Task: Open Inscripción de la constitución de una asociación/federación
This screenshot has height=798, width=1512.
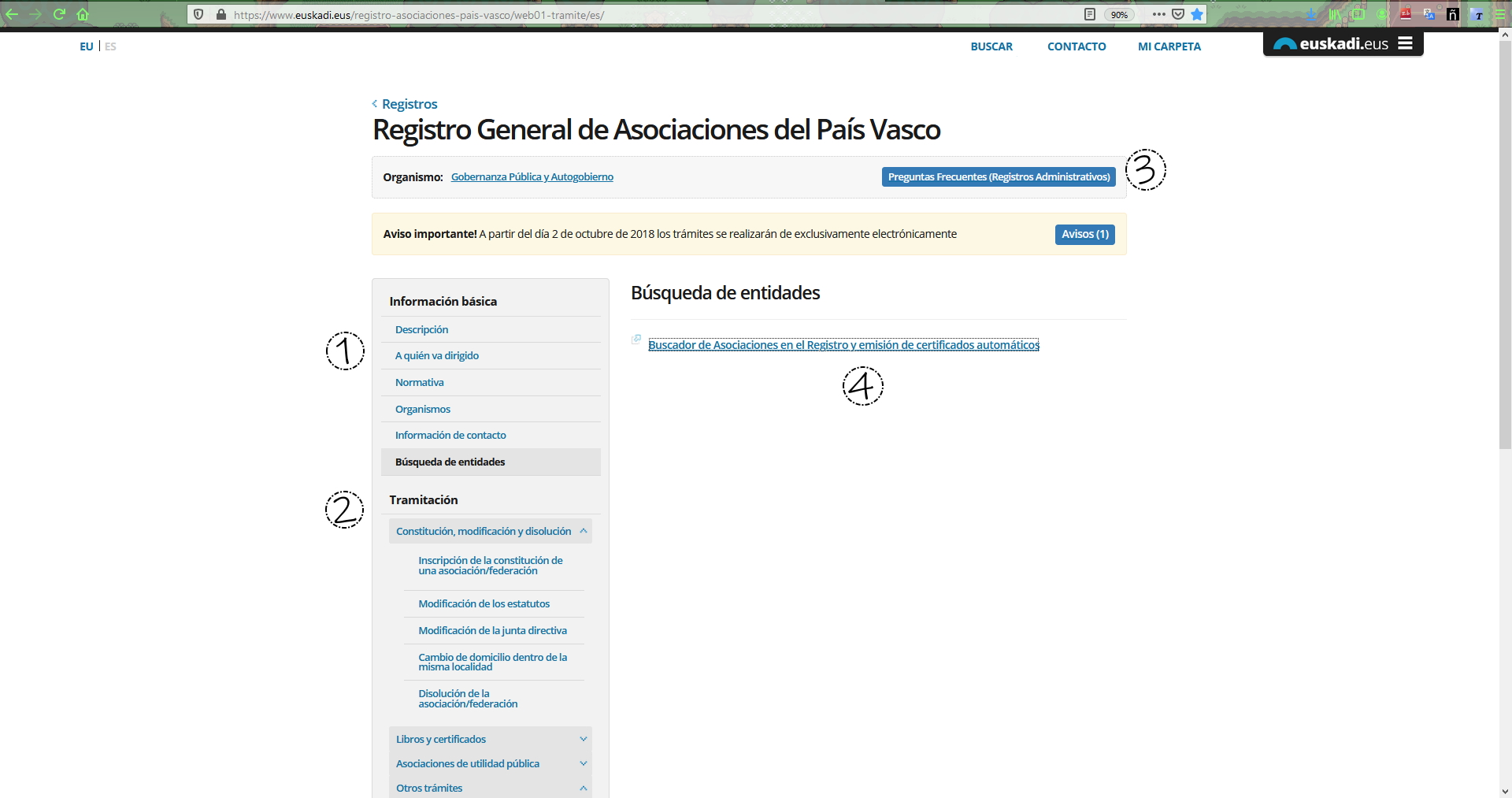Action: (491, 566)
